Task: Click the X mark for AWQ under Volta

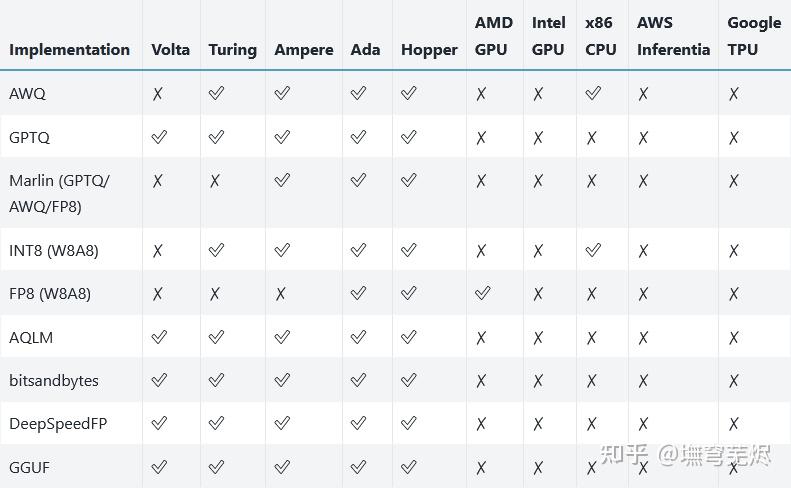Action: point(158,94)
